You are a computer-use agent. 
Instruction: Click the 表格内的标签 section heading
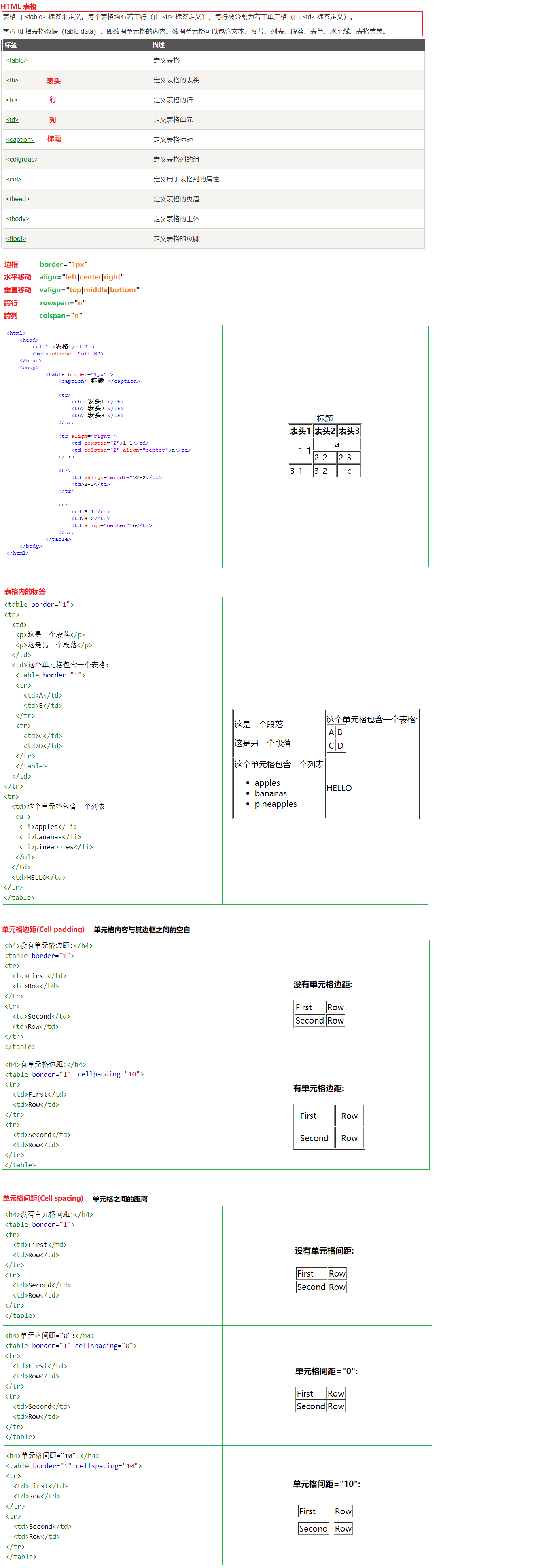coord(25,591)
